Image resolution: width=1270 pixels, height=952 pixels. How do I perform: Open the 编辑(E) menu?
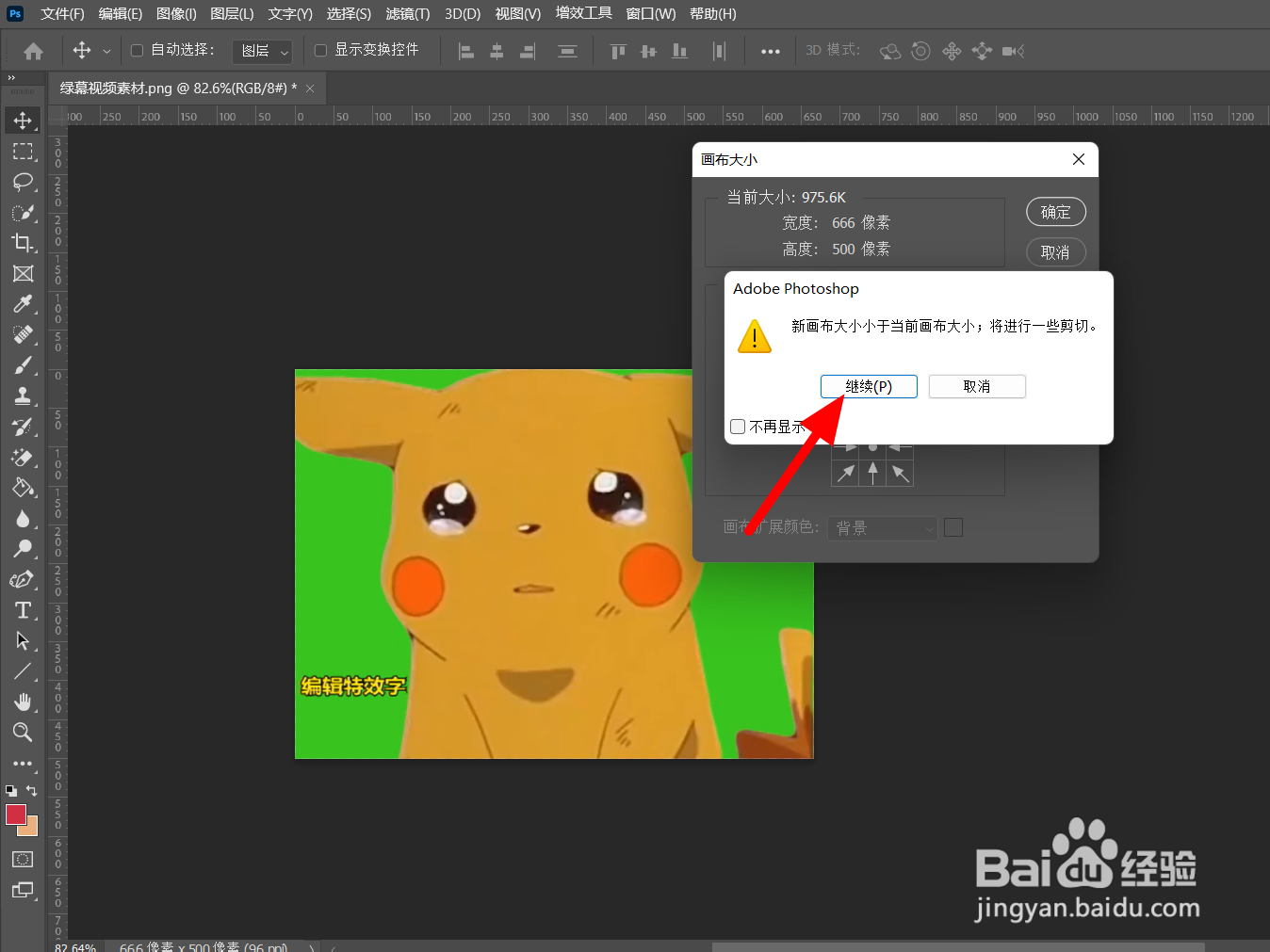pos(121,14)
